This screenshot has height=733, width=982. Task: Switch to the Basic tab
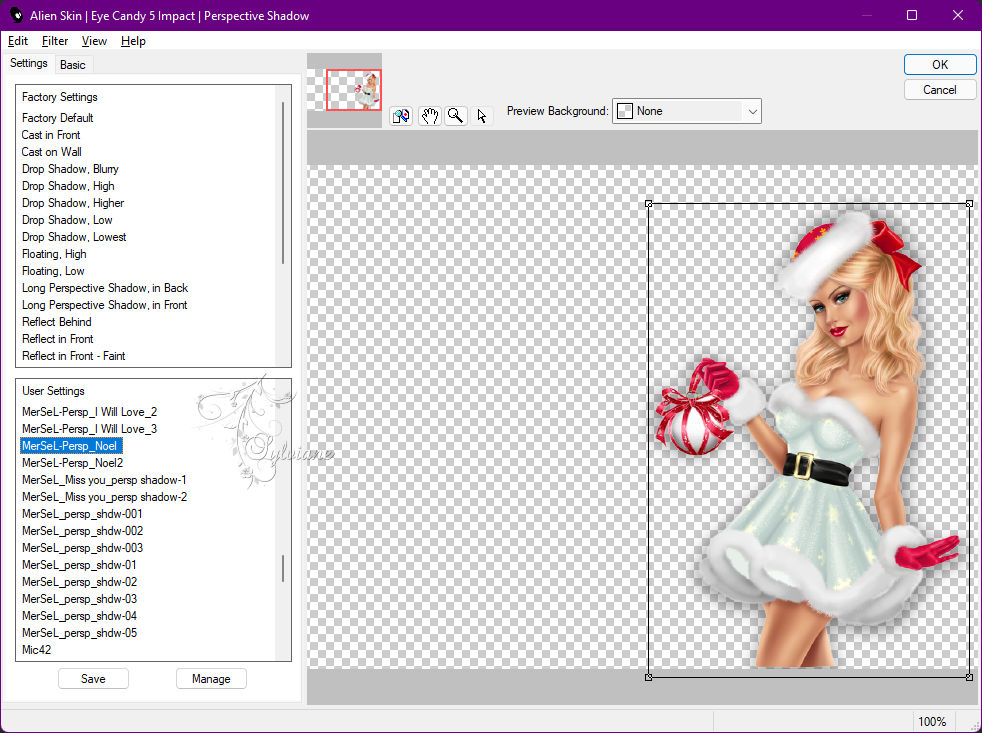73,65
